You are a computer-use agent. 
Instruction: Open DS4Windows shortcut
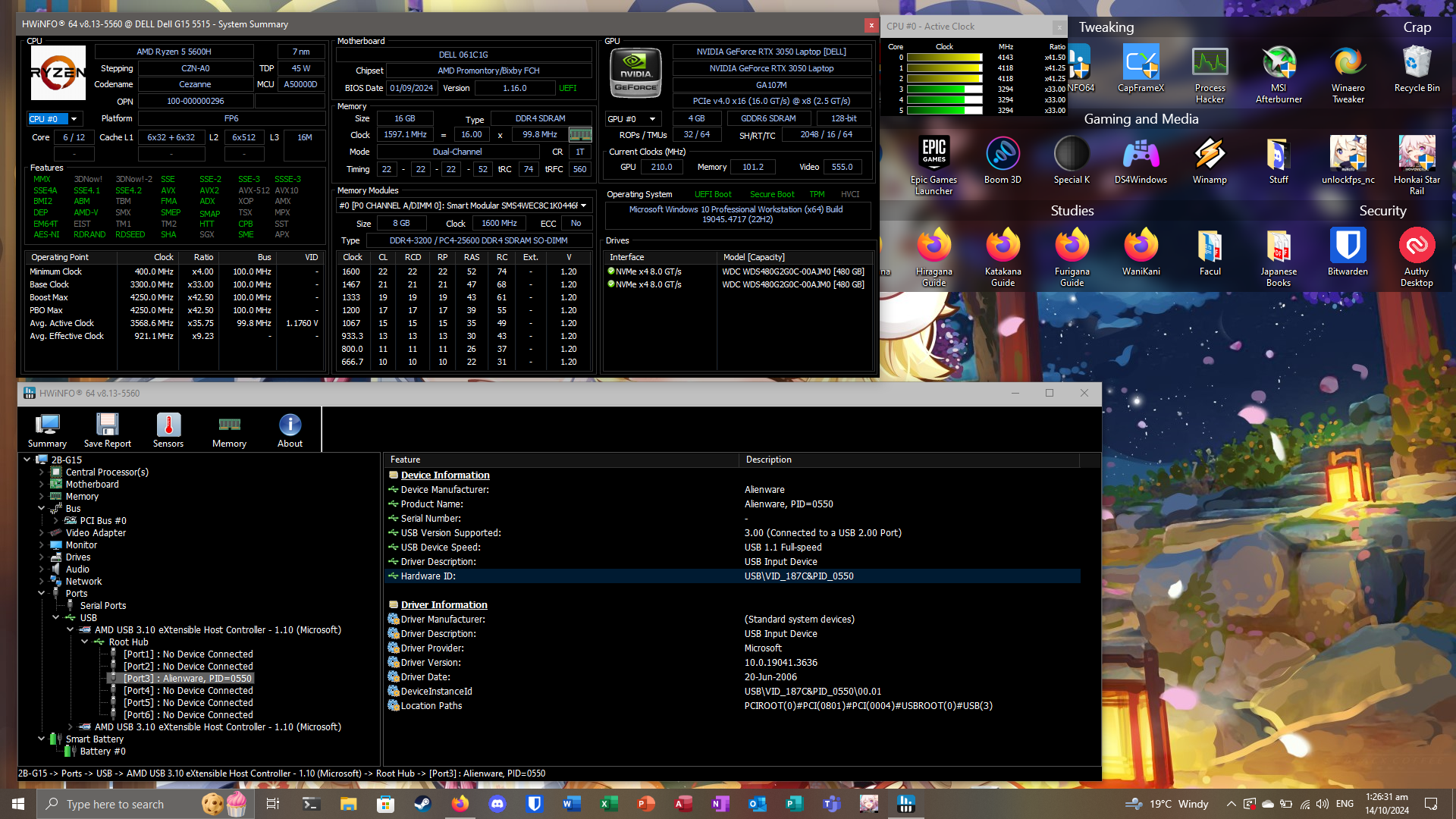[x=1141, y=161]
